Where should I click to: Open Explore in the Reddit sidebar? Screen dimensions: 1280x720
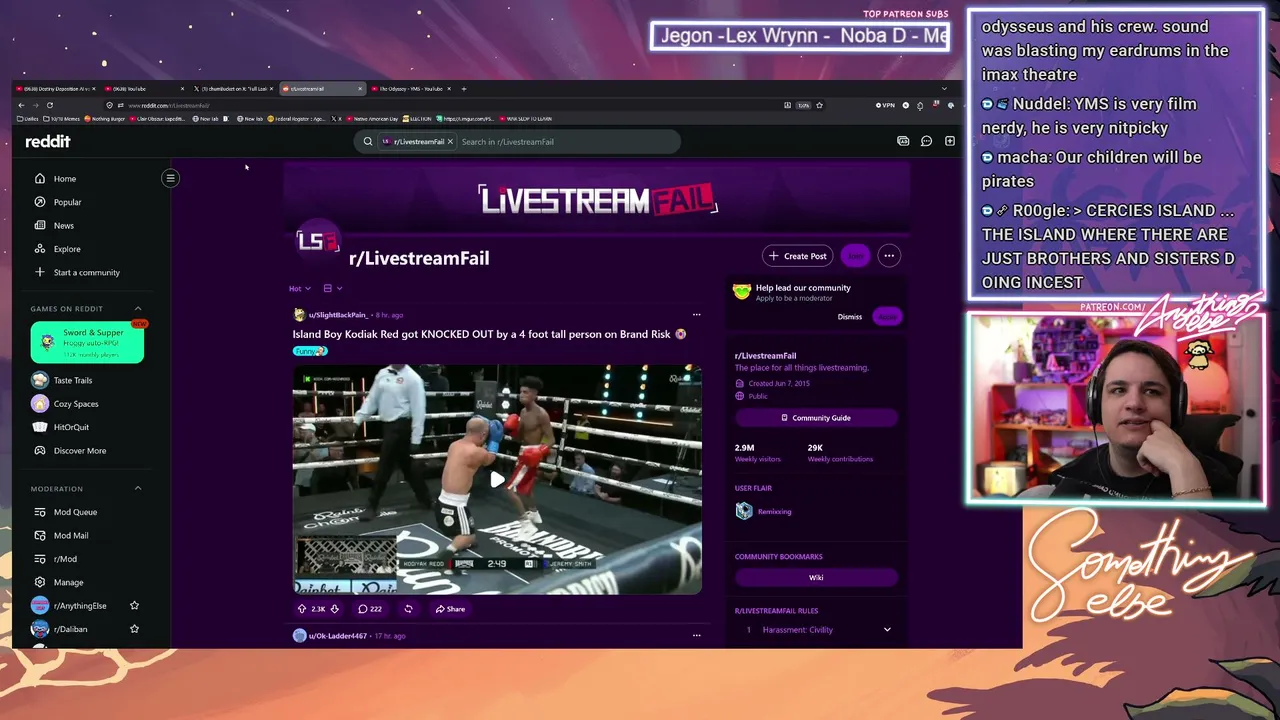coord(67,249)
